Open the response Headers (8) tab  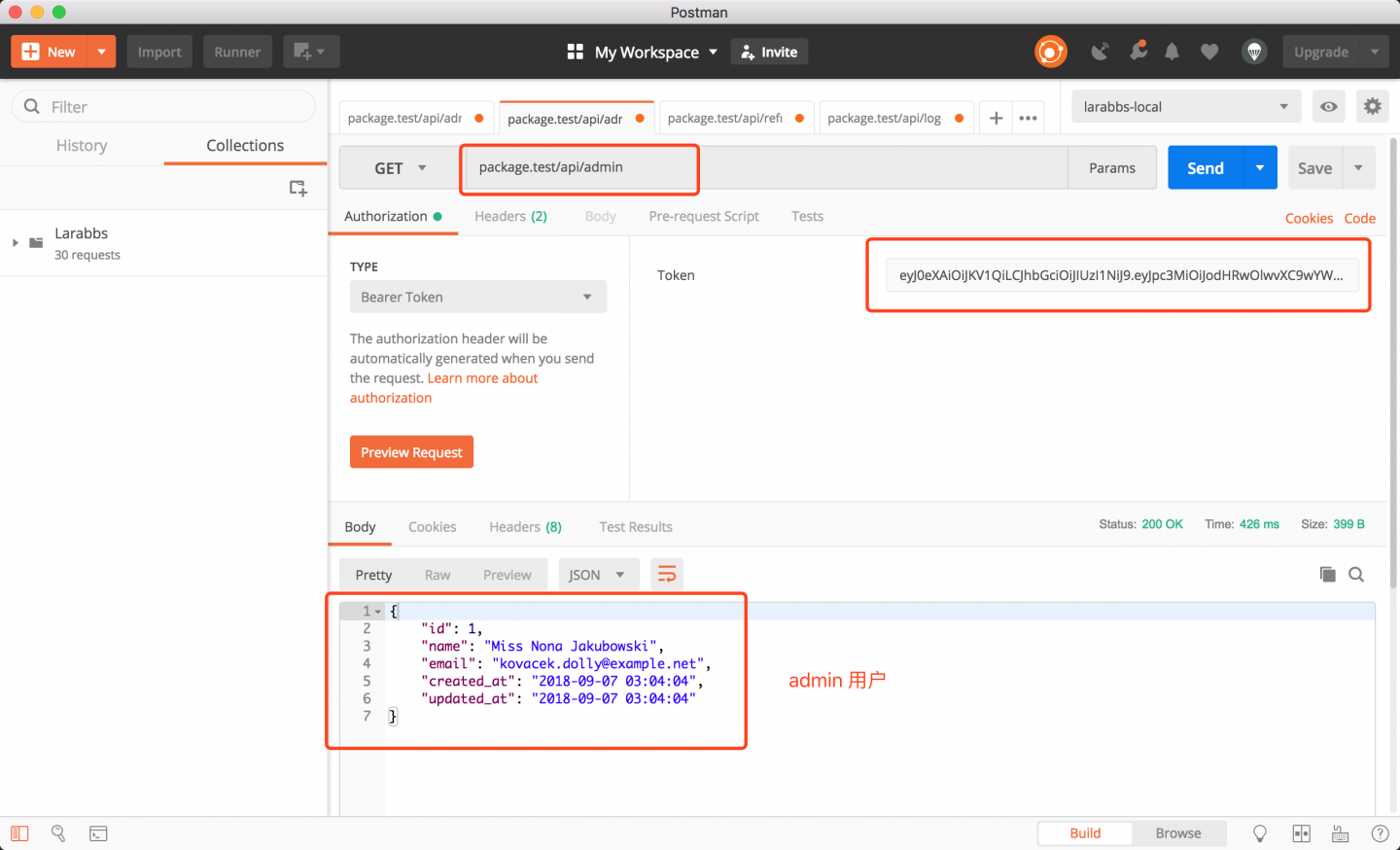pyautogui.click(x=525, y=526)
